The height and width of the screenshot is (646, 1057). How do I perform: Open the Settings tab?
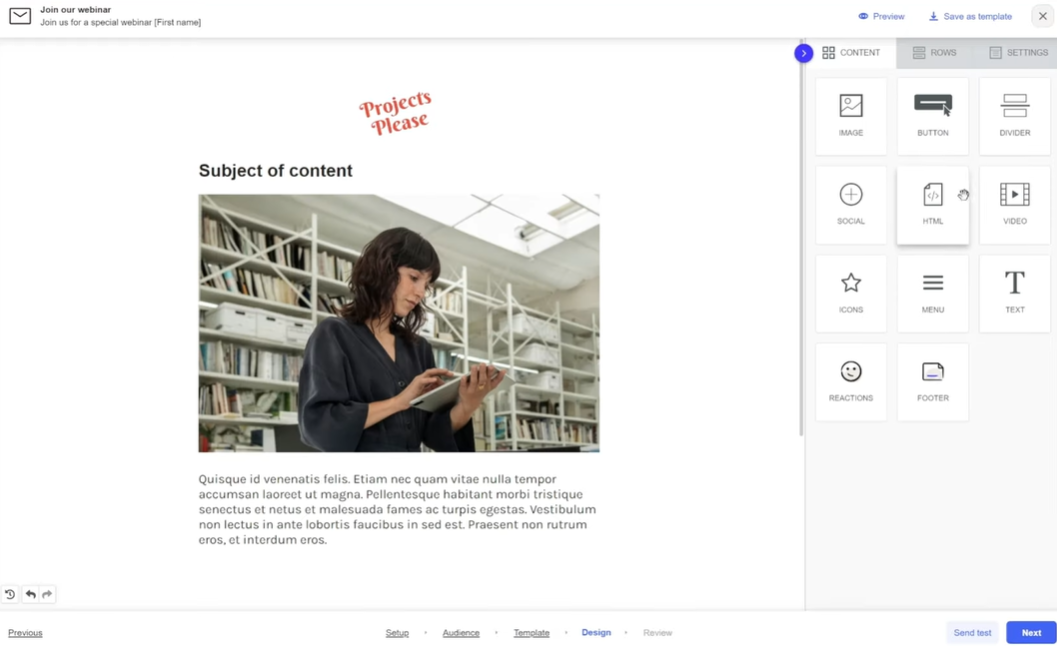point(1018,52)
